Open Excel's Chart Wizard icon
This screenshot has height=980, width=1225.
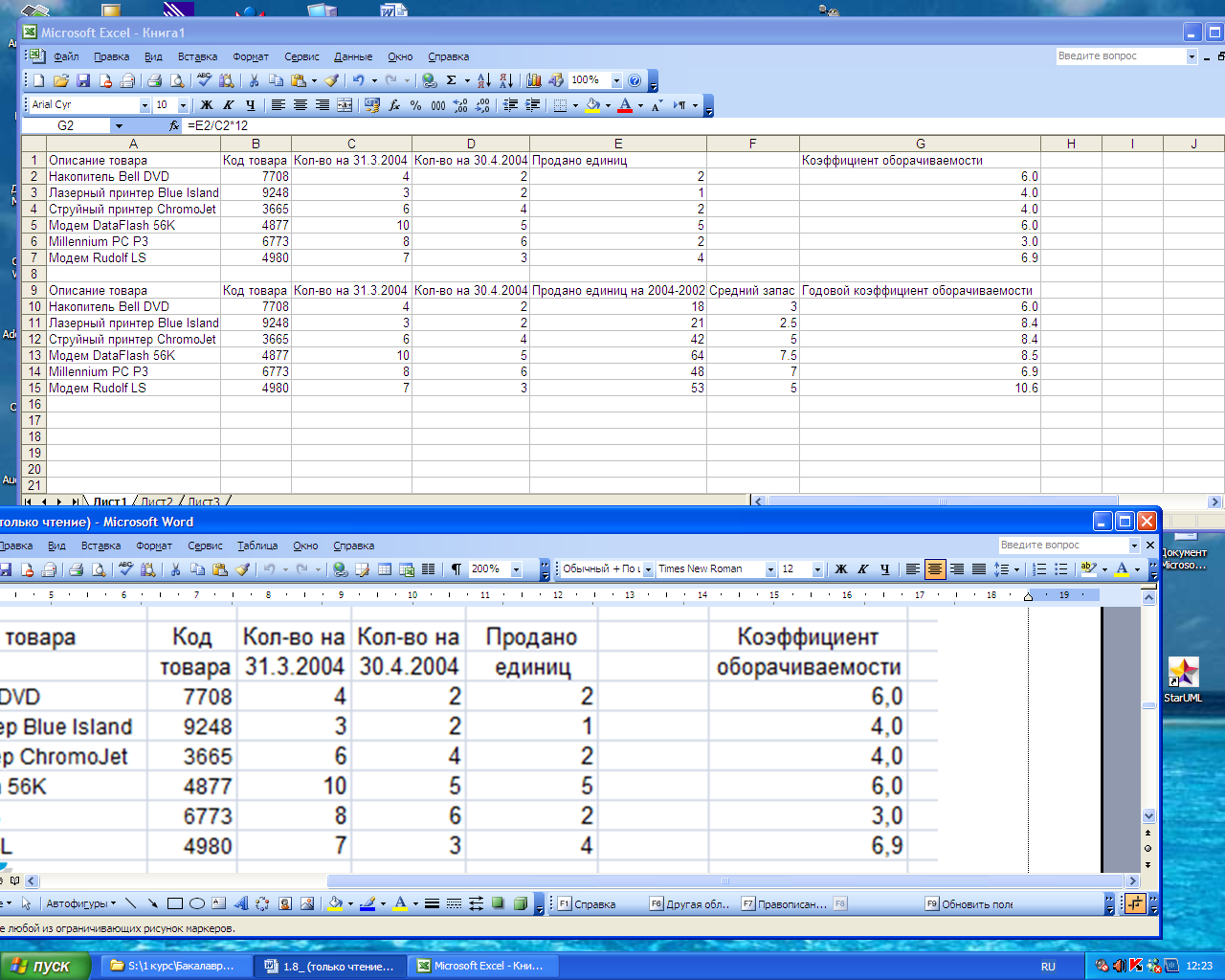[534, 80]
